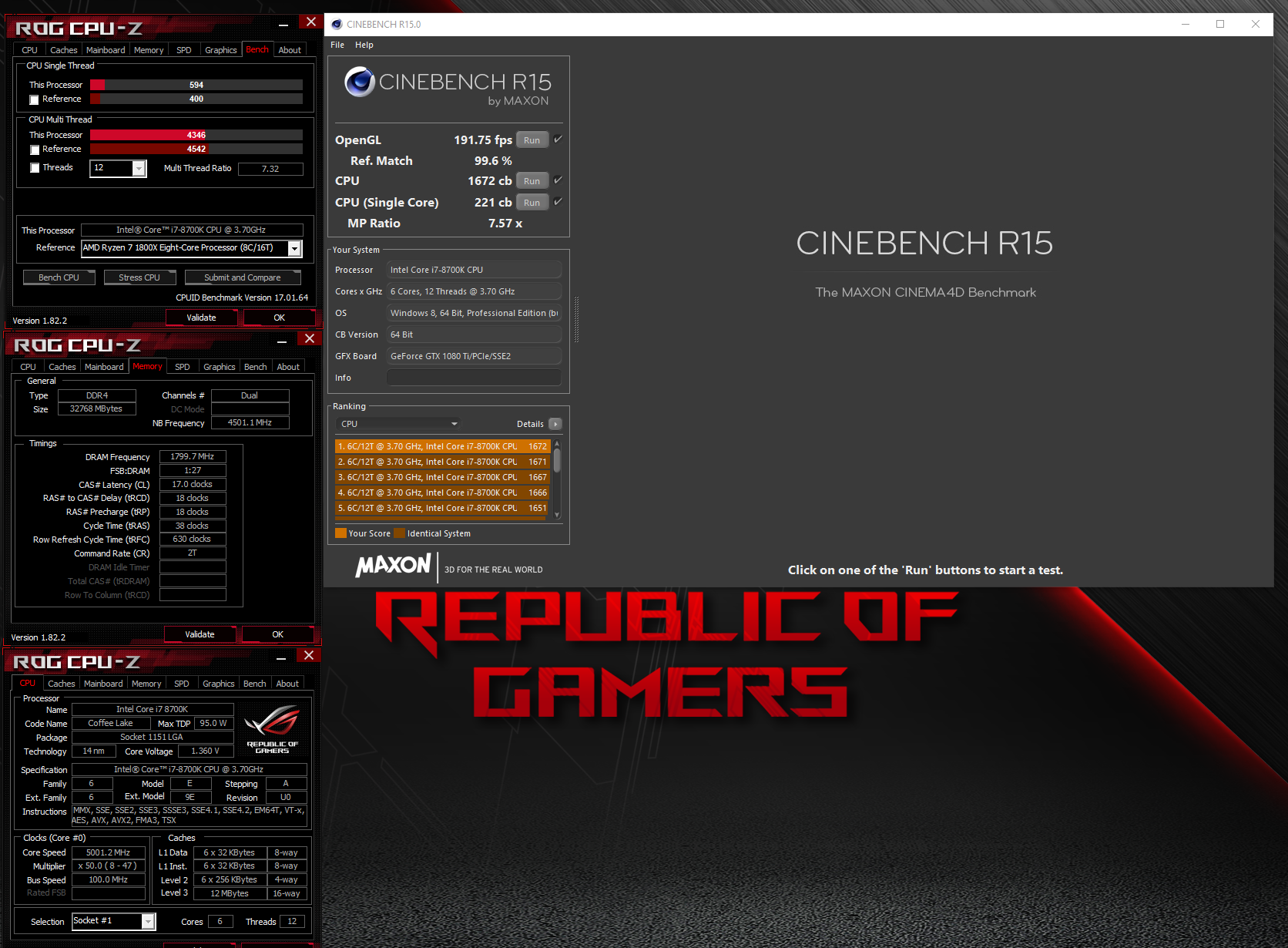Click the Multi Thread Ratio field 7.32
The width and height of the screenshot is (1288, 948).
(x=270, y=169)
